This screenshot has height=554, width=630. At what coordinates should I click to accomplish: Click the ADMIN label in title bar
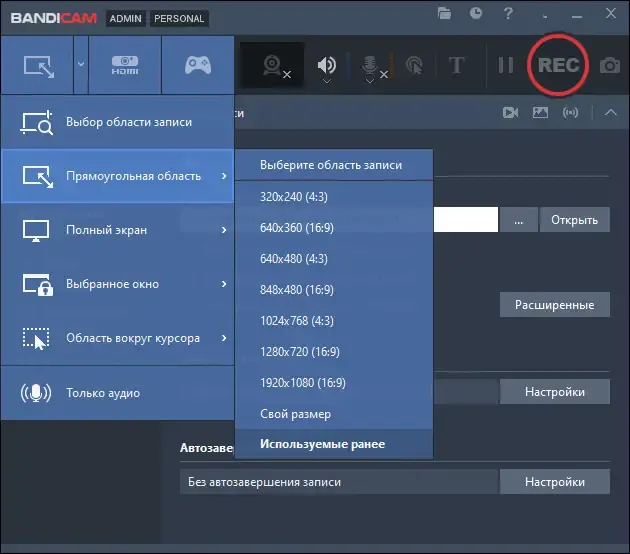click(x=126, y=18)
